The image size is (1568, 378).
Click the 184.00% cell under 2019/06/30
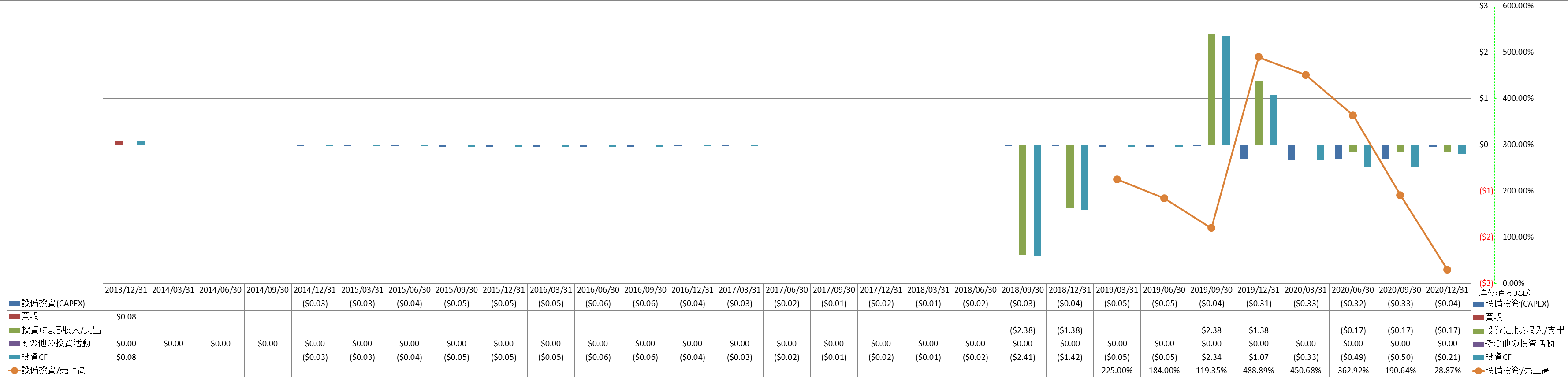pos(1165,370)
